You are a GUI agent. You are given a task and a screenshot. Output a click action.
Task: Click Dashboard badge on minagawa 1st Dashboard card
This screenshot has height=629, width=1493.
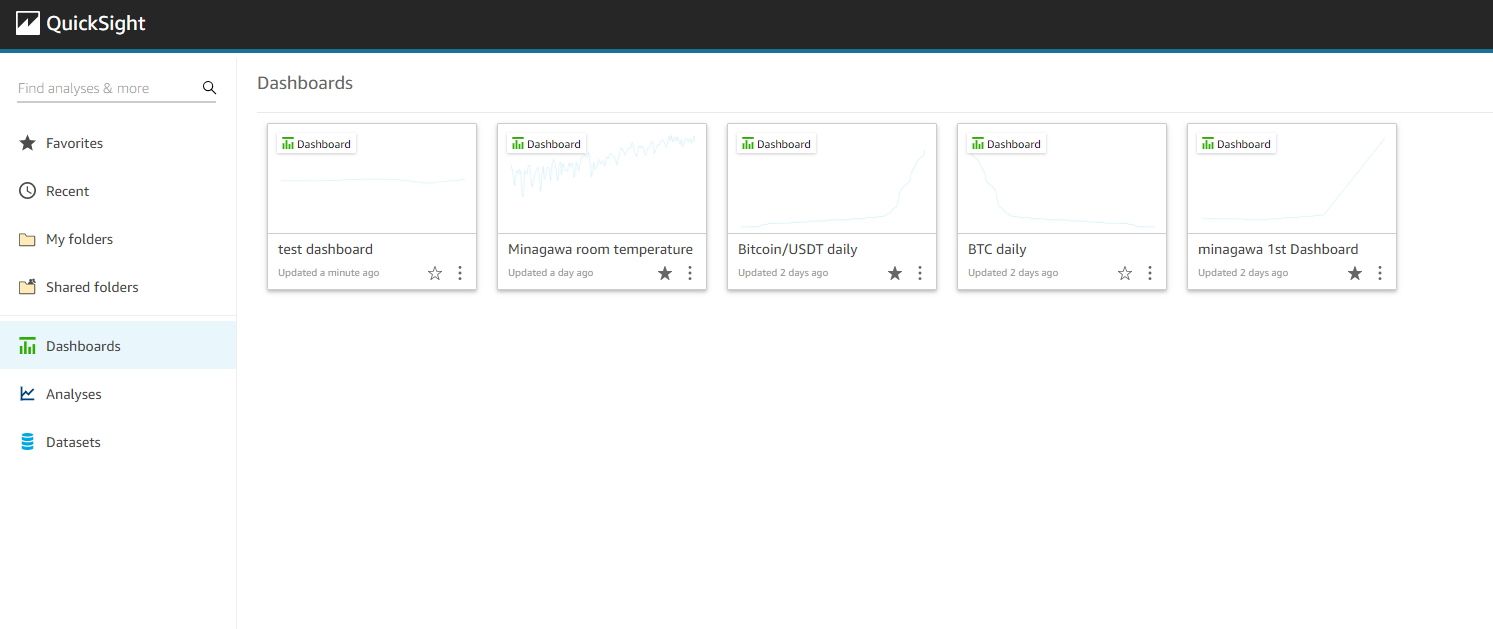click(x=1236, y=144)
